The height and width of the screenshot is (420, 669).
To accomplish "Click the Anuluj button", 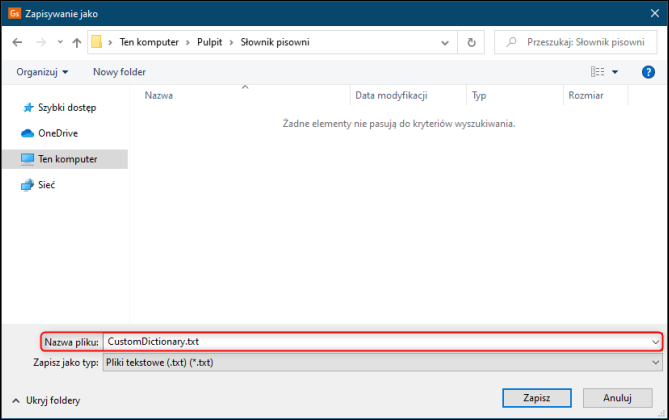I will click(617, 398).
